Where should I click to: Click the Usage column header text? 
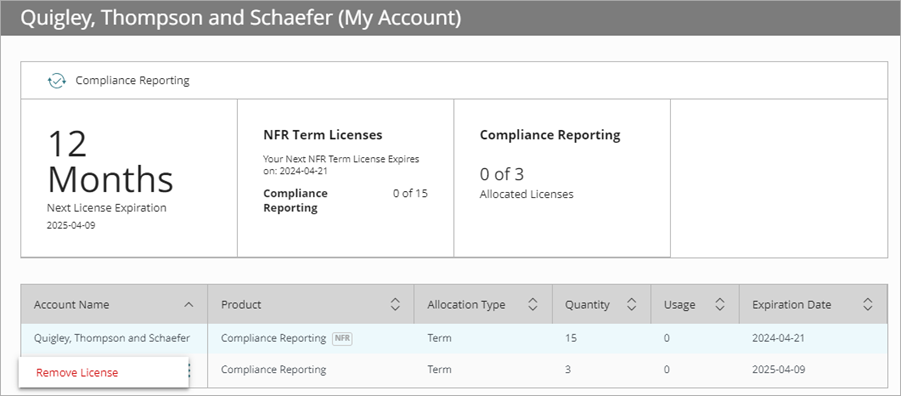point(679,305)
